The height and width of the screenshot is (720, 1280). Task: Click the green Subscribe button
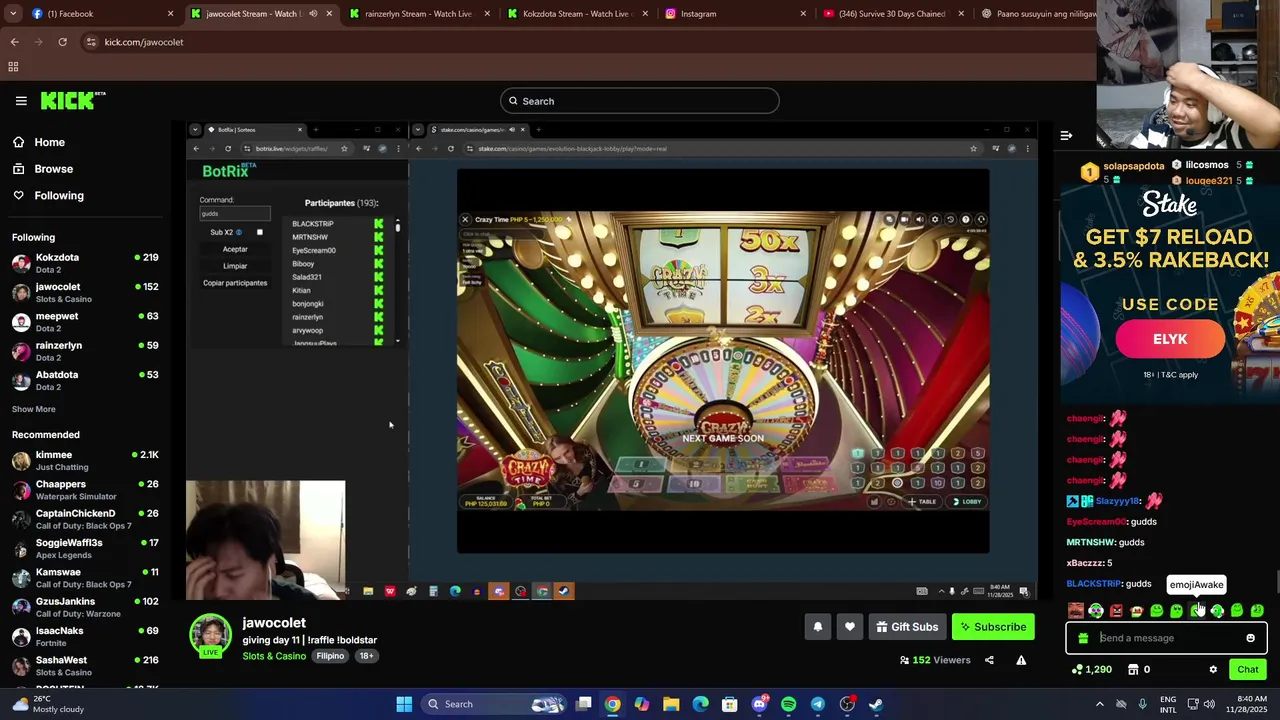993,627
